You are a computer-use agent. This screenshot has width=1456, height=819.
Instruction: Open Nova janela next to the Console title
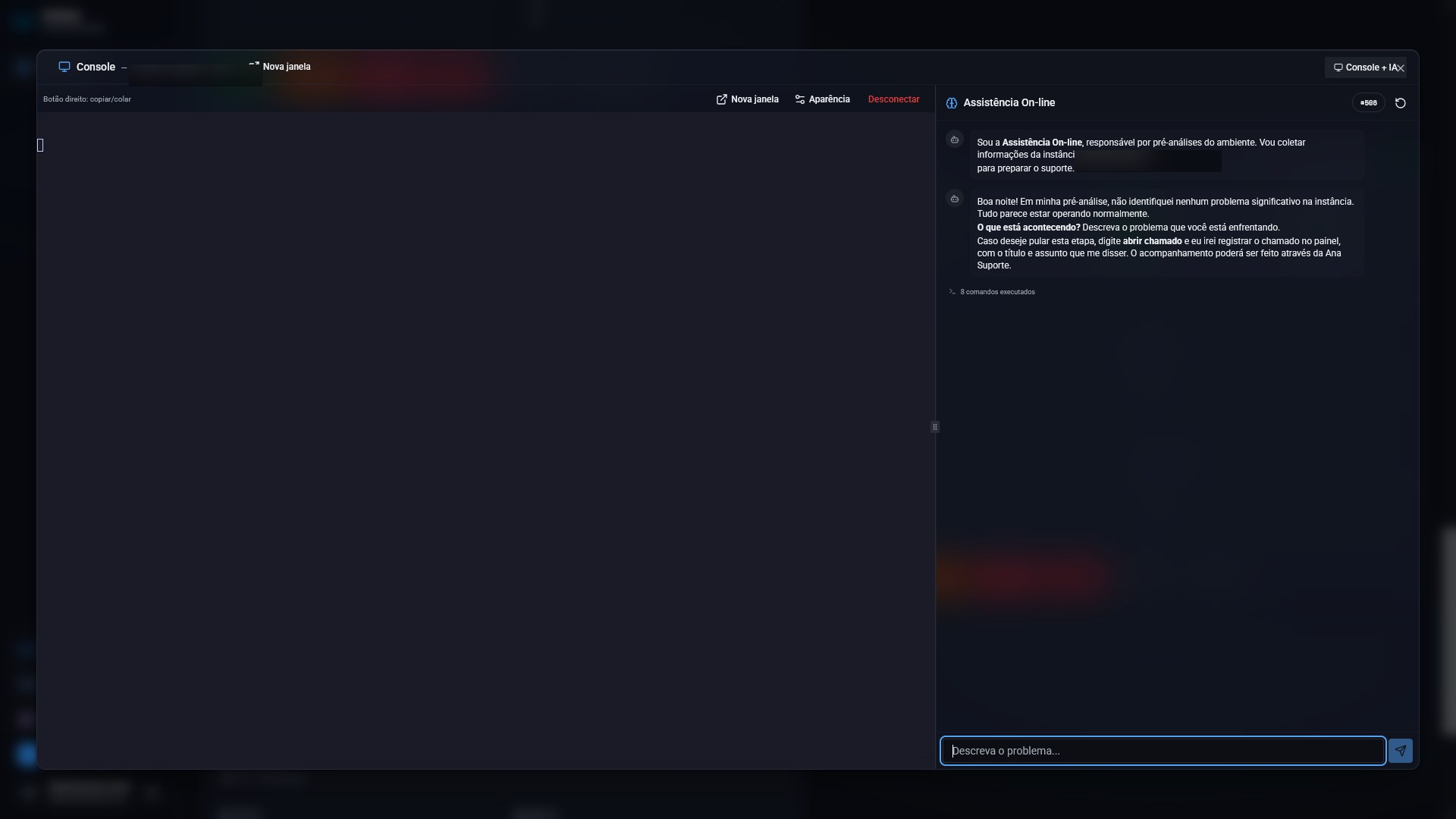pyautogui.click(x=280, y=67)
